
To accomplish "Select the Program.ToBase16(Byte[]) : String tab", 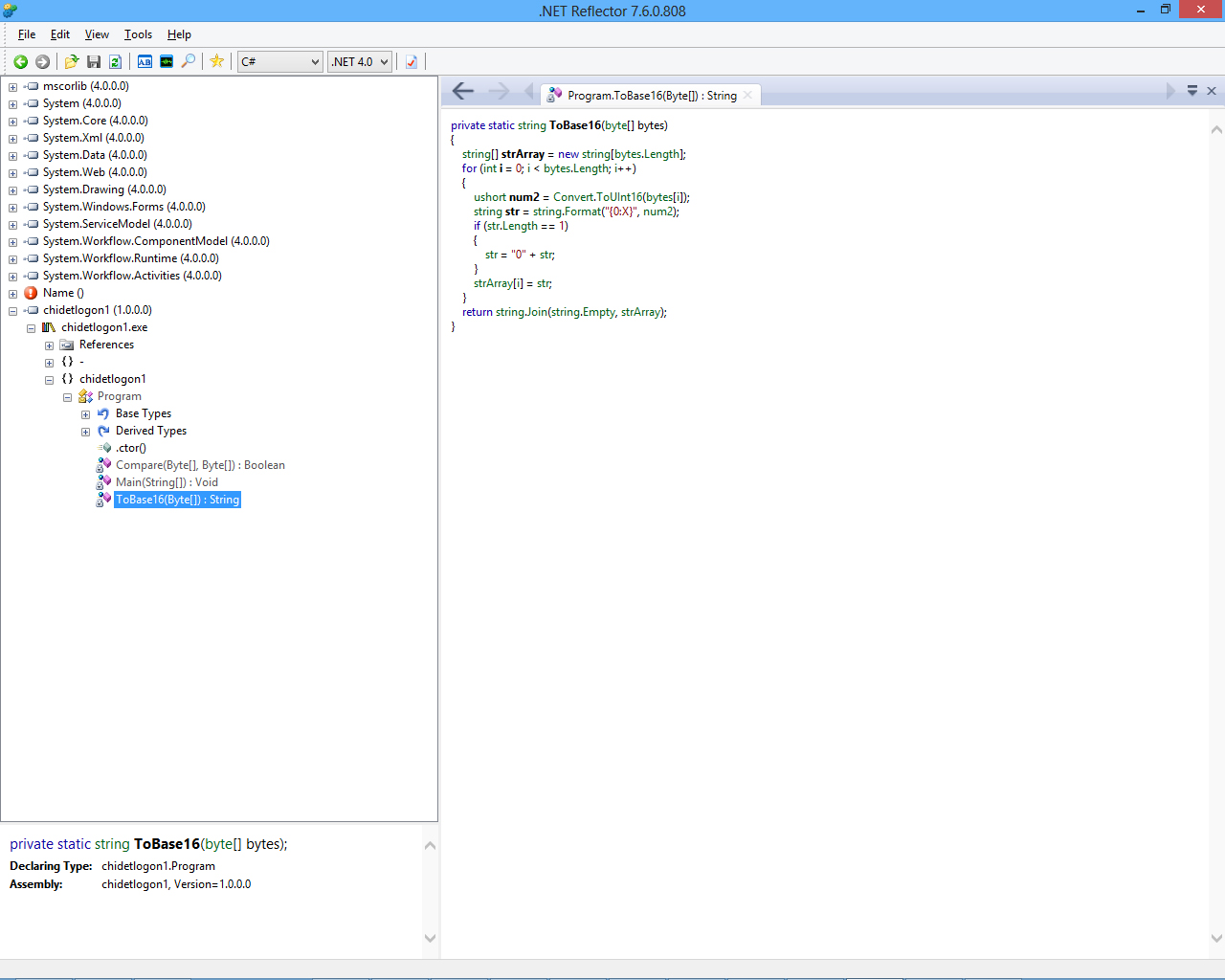I will (x=651, y=96).
